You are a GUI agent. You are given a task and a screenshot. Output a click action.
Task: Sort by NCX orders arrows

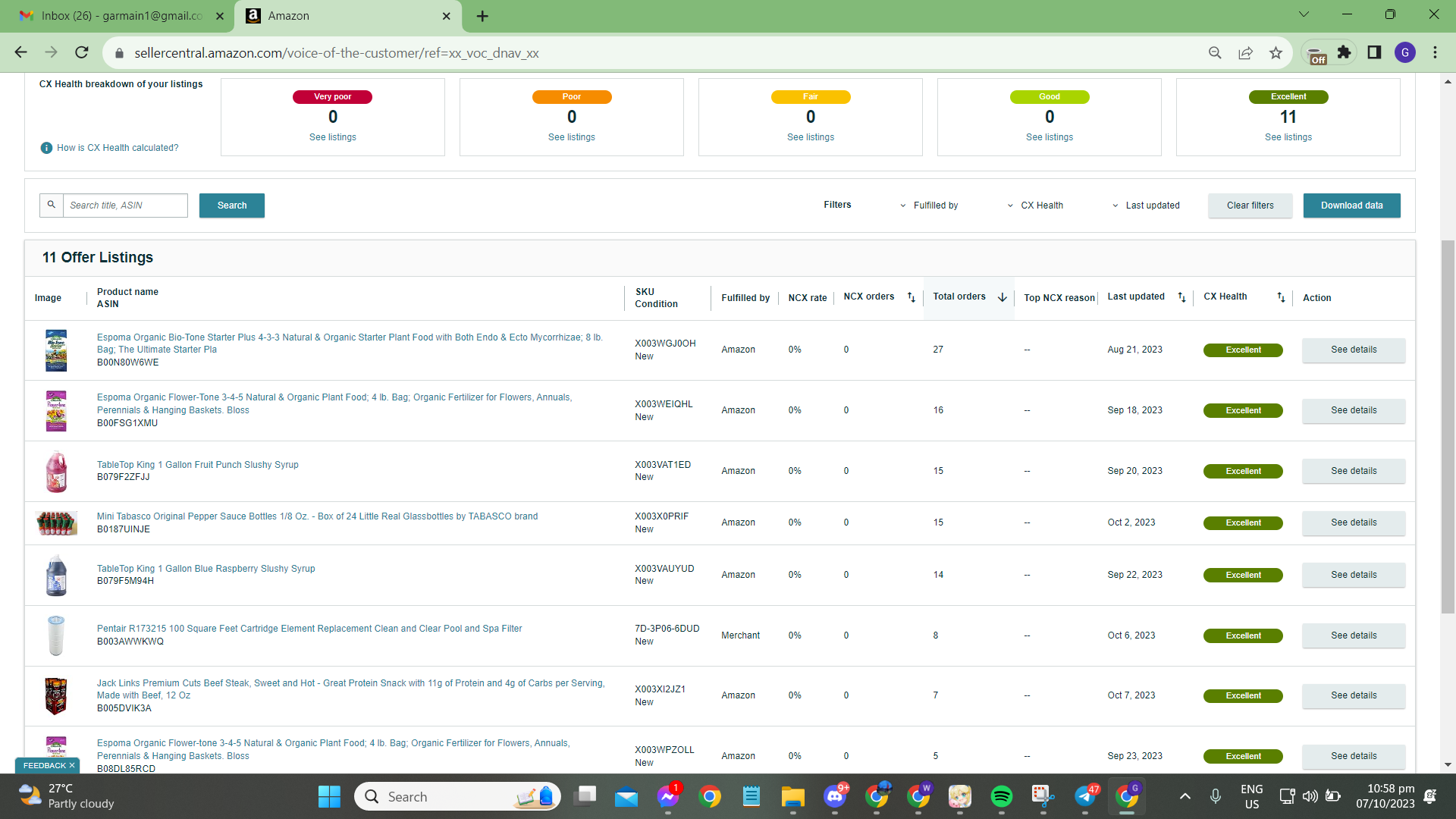click(911, 297)
